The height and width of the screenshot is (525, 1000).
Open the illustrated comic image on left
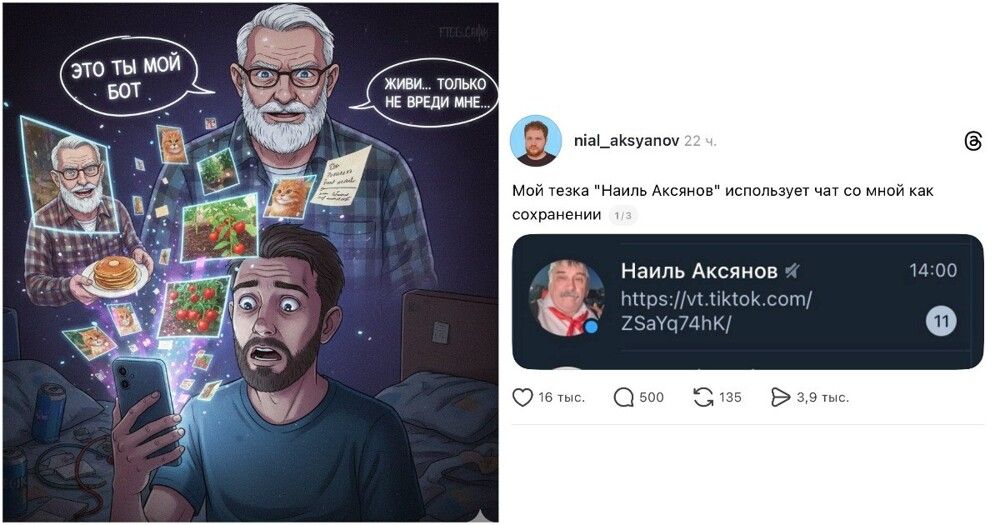coord(251,262)
